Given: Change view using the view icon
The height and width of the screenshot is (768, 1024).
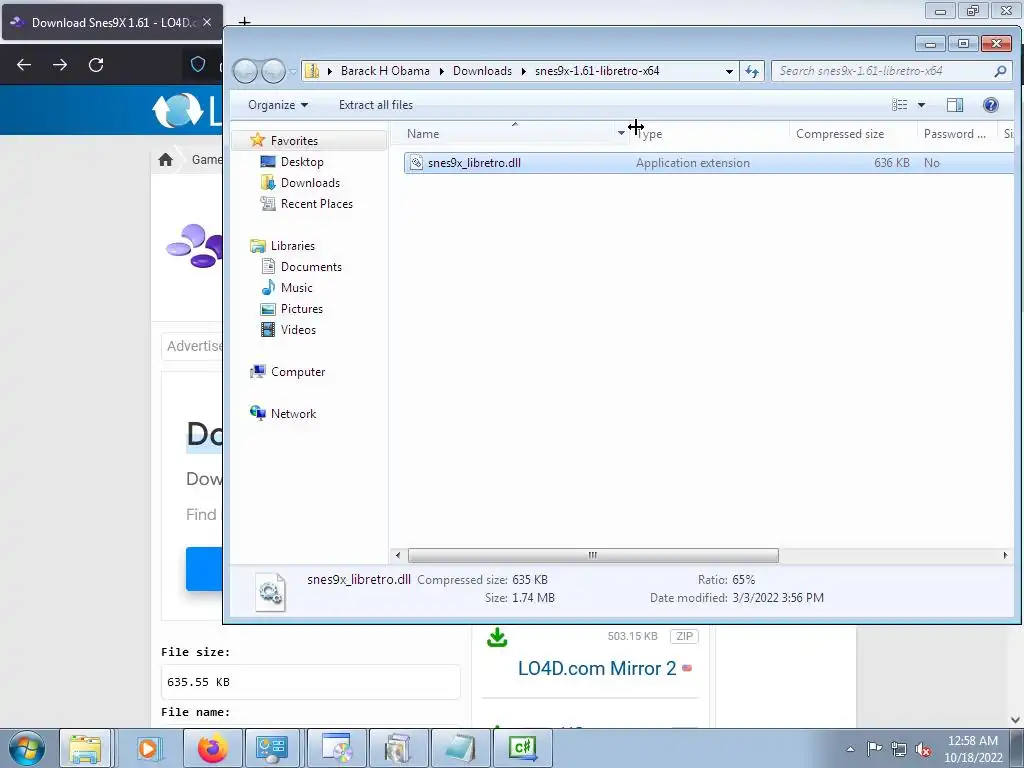Looking at the screenshot, I should [899, 105].
